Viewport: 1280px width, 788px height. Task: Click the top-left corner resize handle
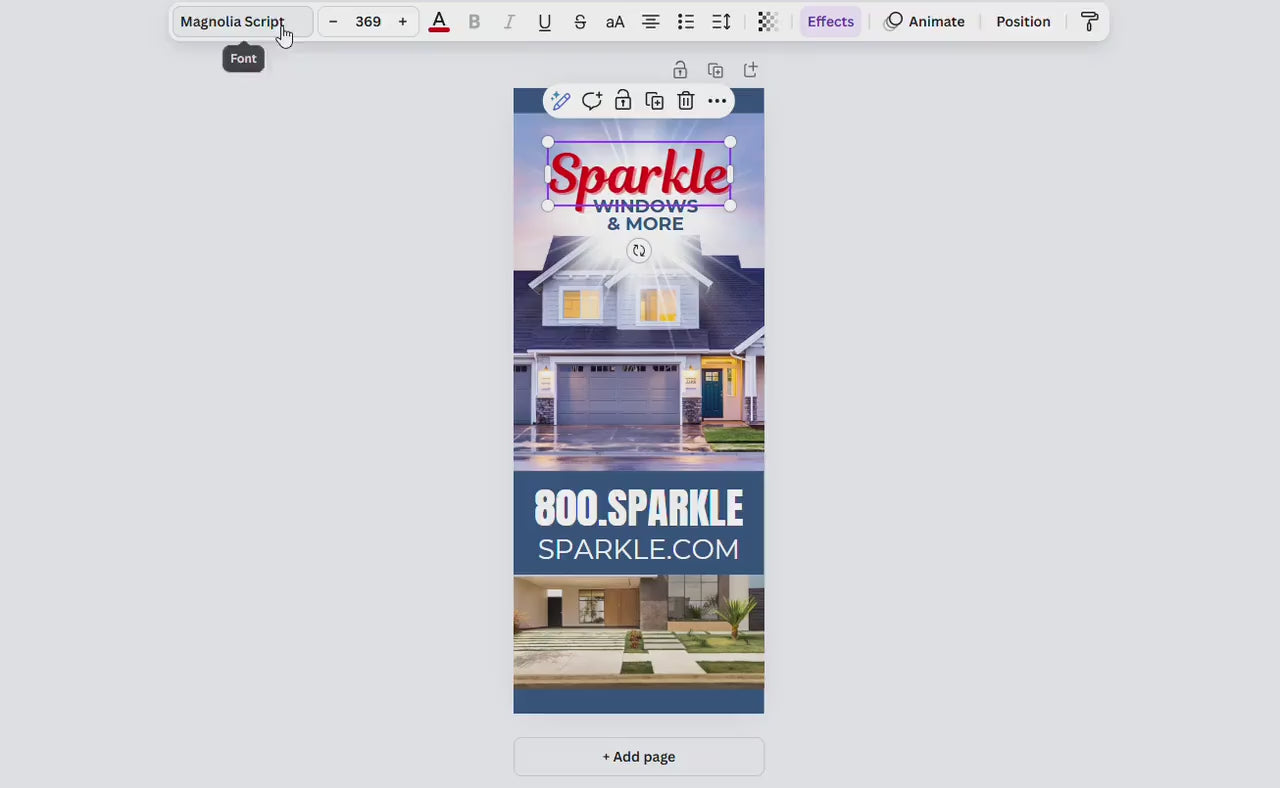tap(548, 142)
